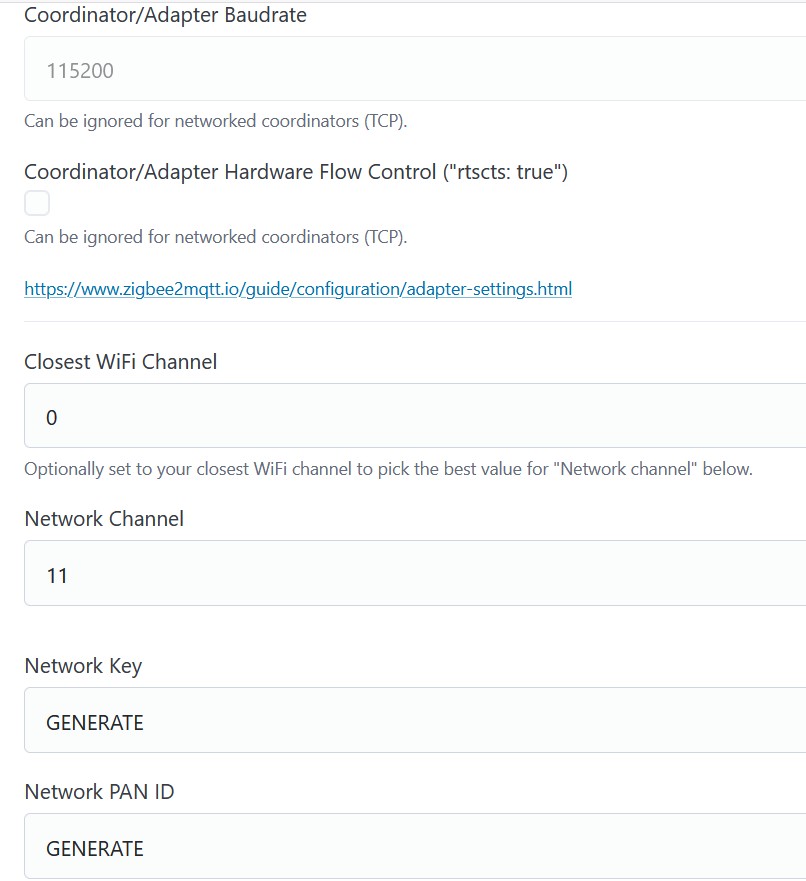Click the "Coordinator/Adapter Baudrate" label
806x881 pixels.
point(165,16)
